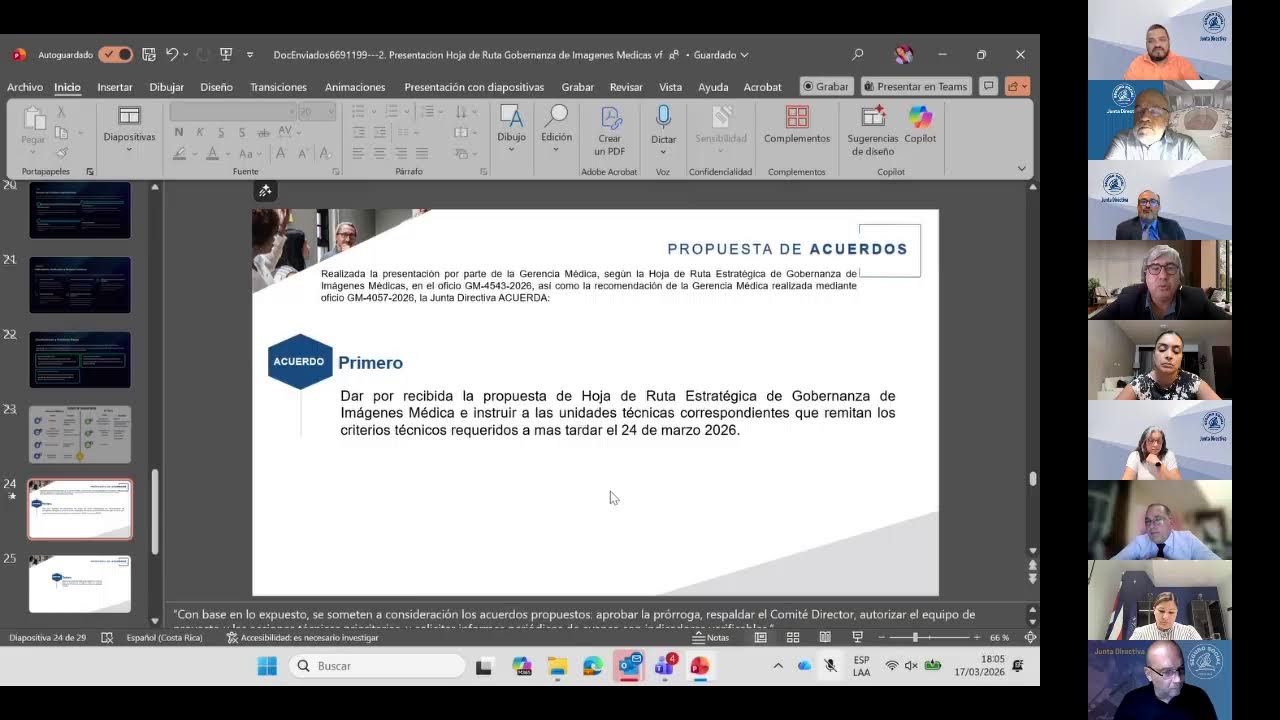Toggle the Autoguardado switch
Image resolution: width=1280 pixels, height=720 pixels.
pos(115,55)
